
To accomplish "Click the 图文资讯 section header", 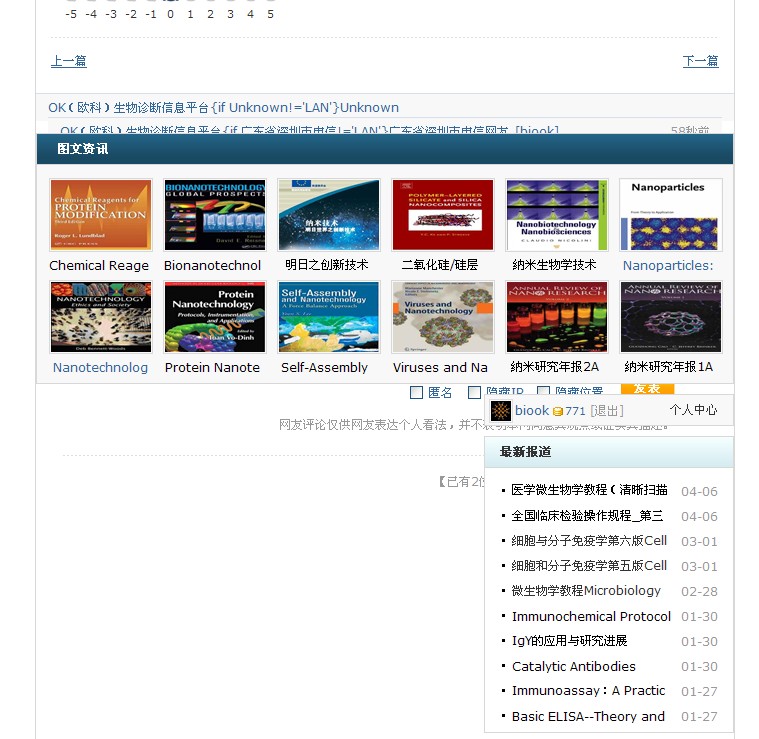I will (83, 149).
